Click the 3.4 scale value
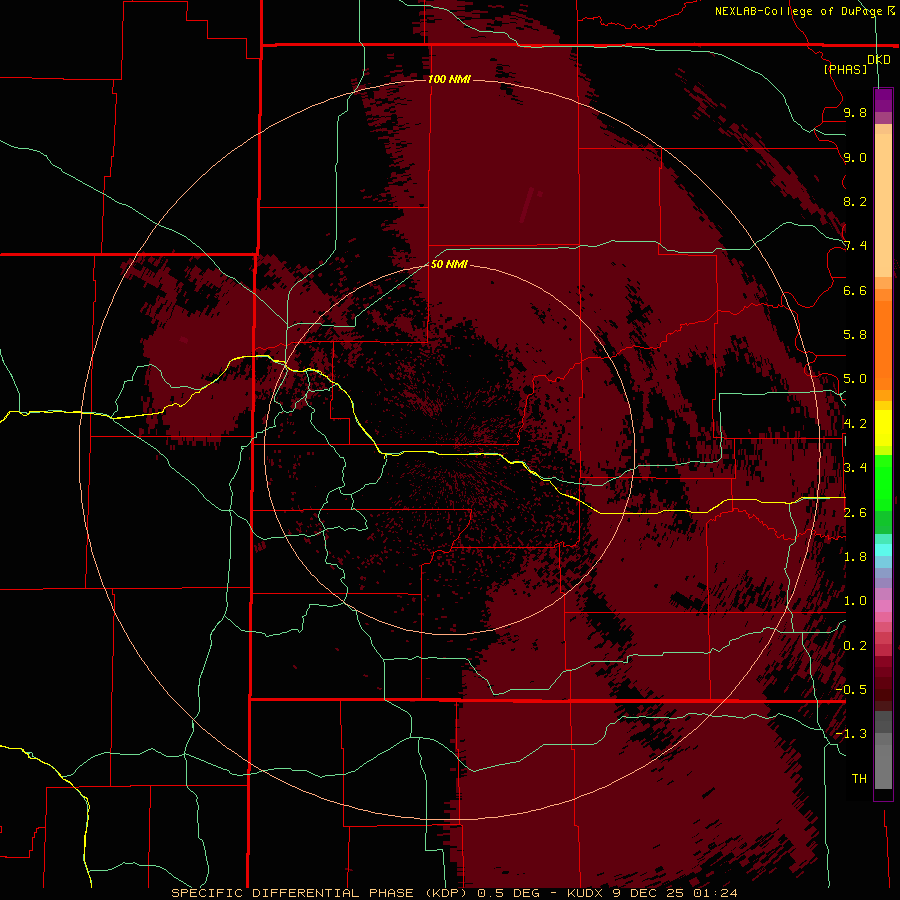Image resolution: width=900 pixels, height=900 pixels. pyautogui.click(x=855, y=468)
